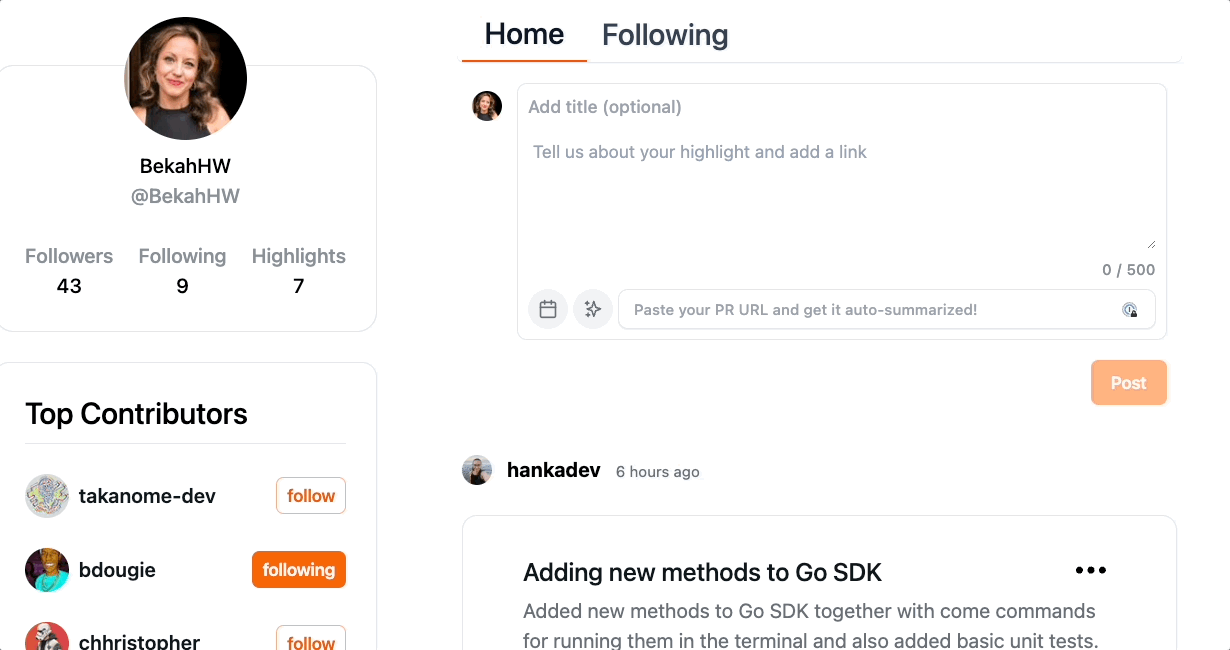
Task: Open the hankadev username link
Action: click(x=554, y=470)
